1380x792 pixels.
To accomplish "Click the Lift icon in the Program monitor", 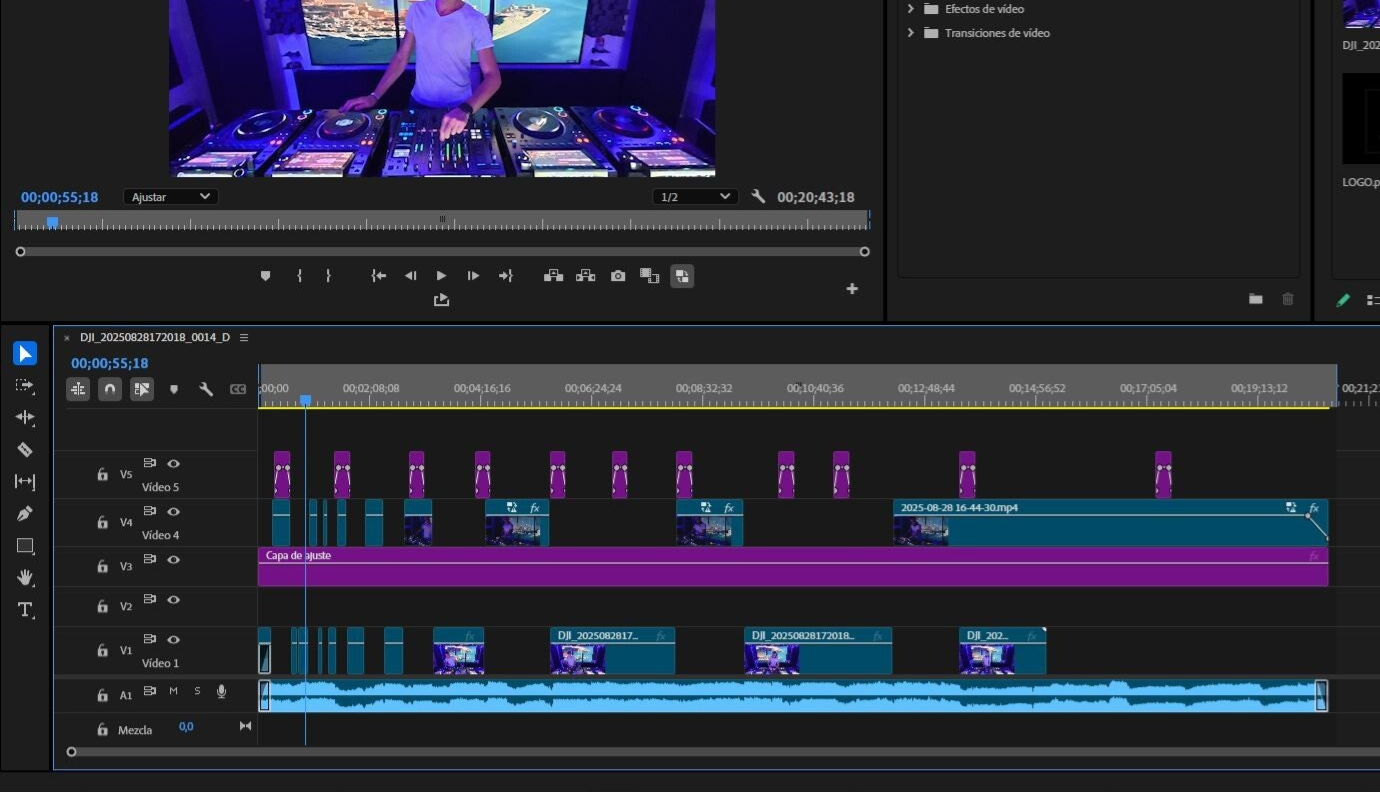I will 553,275.
